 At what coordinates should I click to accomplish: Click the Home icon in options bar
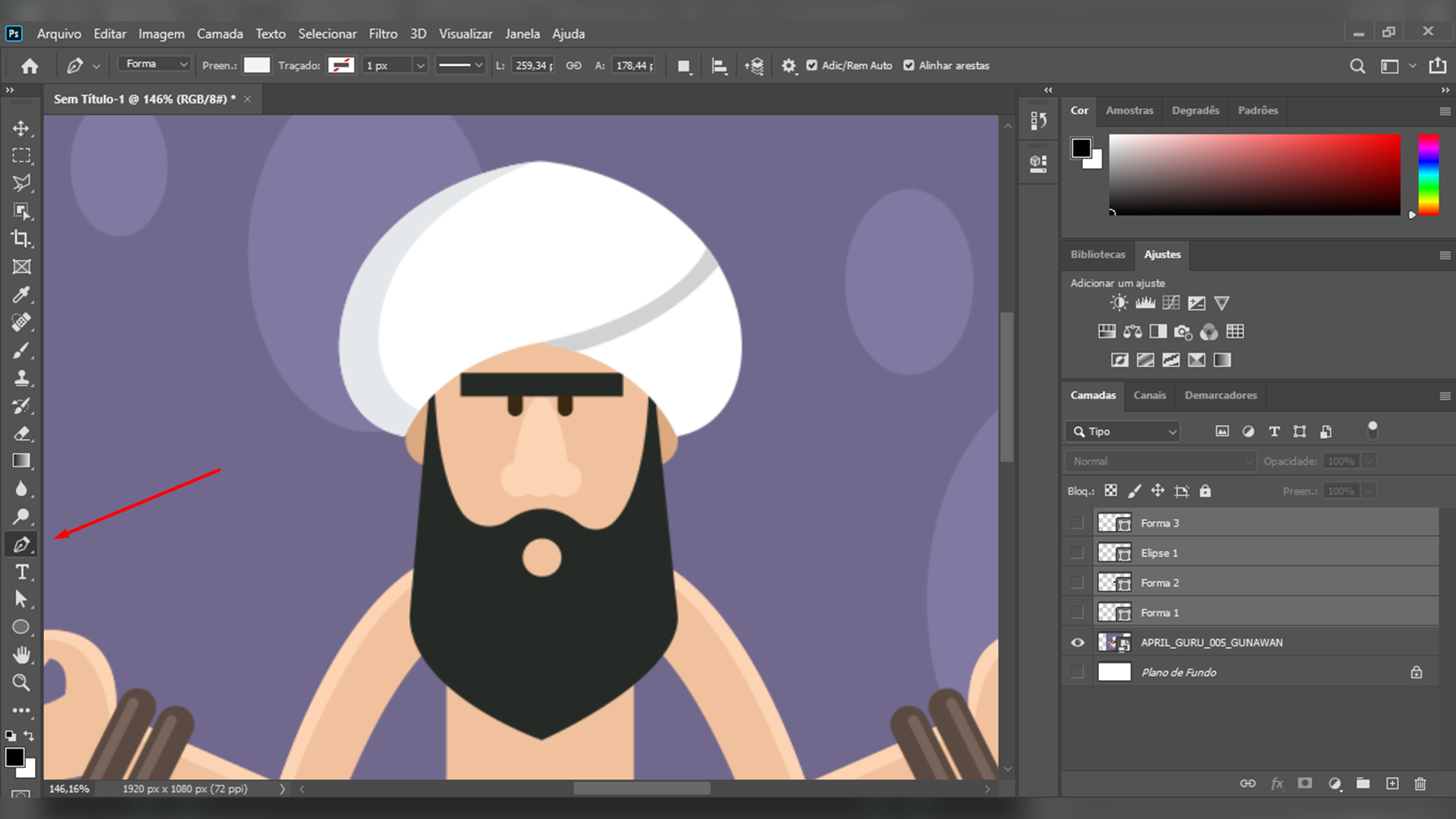(x=30, y=66)
